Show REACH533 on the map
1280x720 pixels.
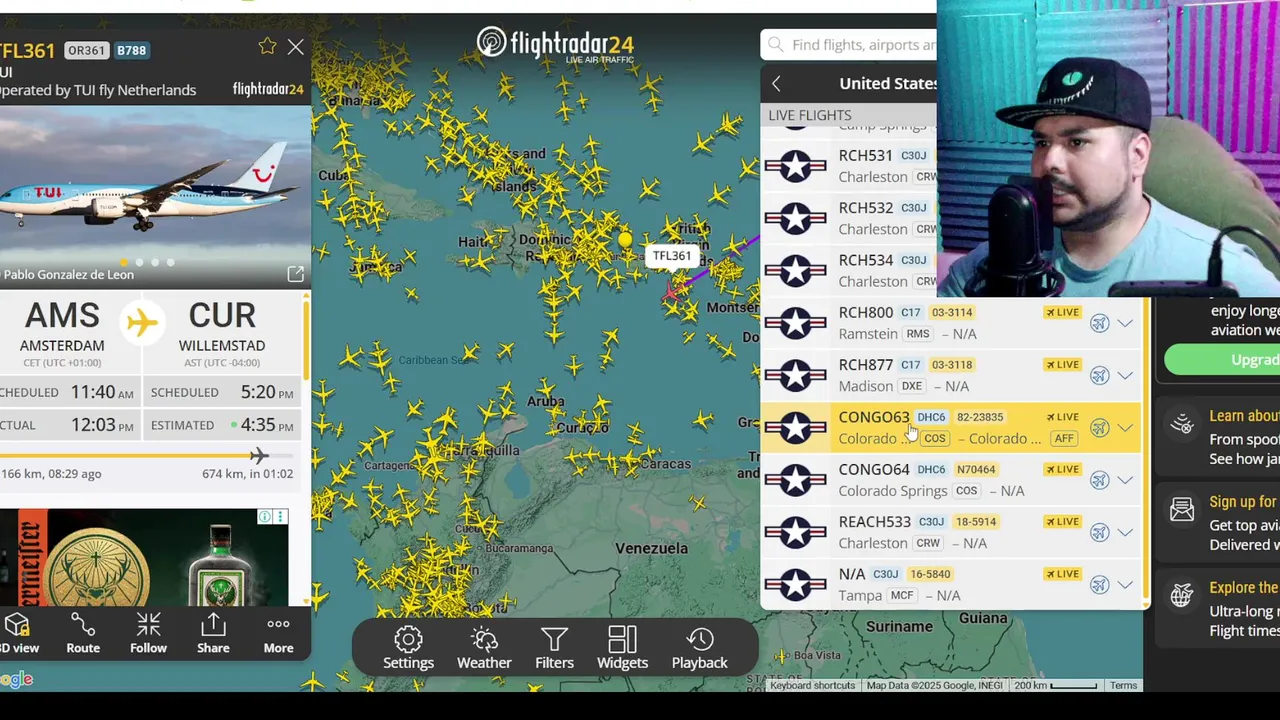(1099, 532)
